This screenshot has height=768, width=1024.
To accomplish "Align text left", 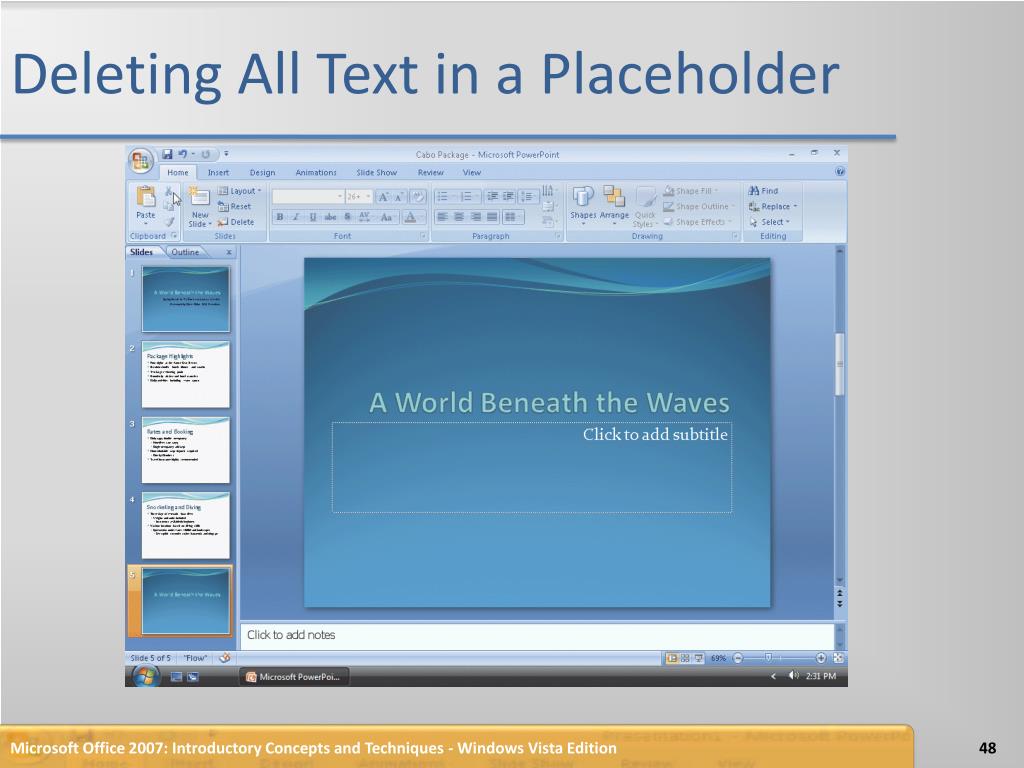I will click(x=442, y=217).
